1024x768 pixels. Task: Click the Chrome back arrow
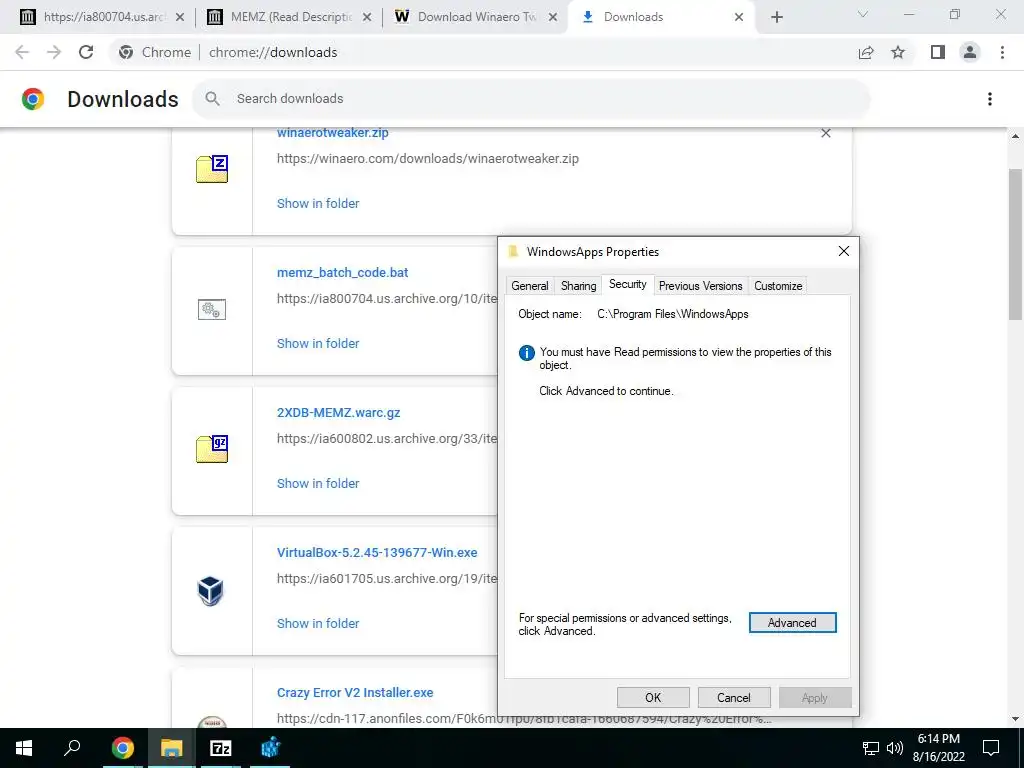(22, 52)
